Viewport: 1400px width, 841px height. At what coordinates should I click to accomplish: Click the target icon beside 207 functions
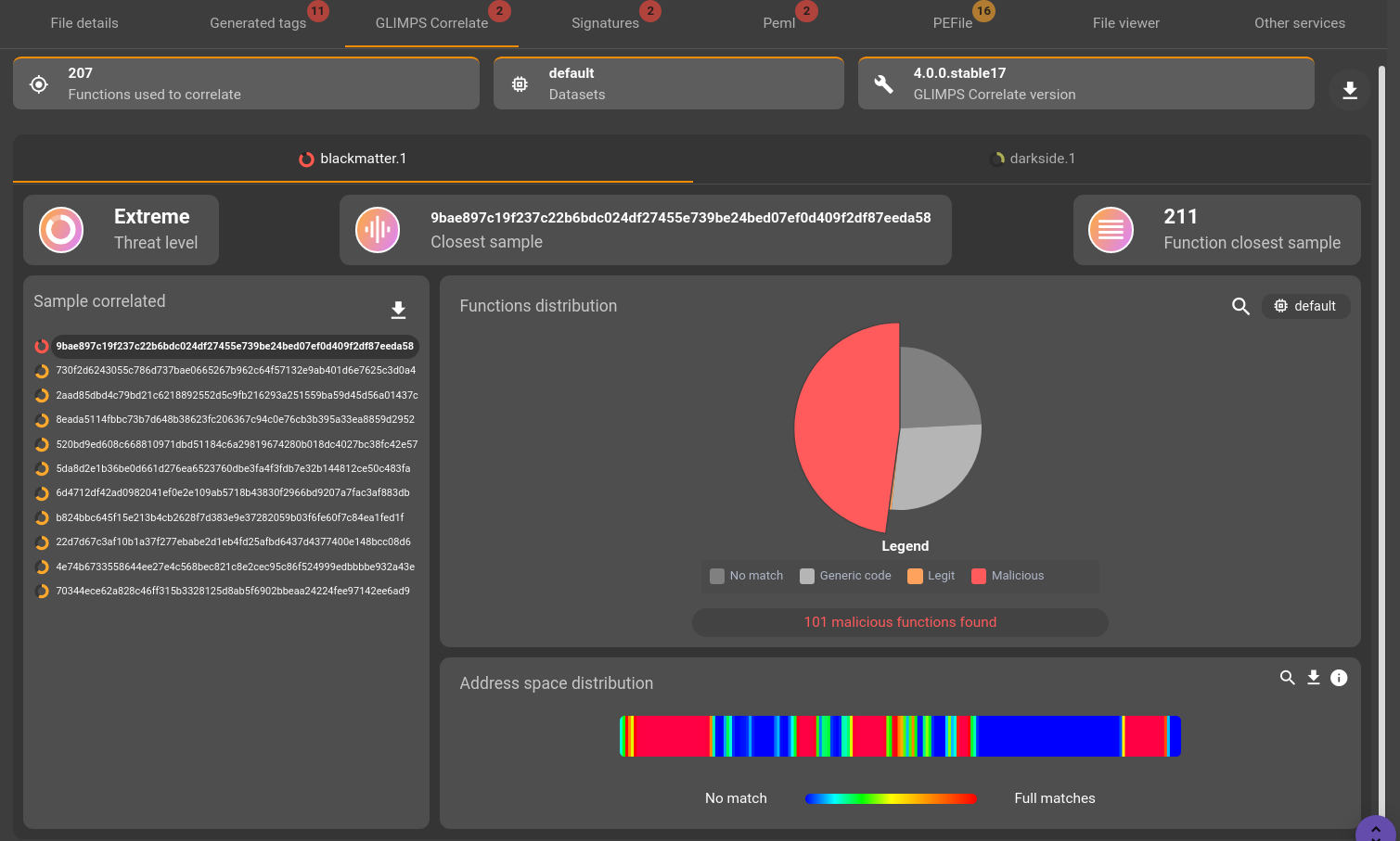38,84
